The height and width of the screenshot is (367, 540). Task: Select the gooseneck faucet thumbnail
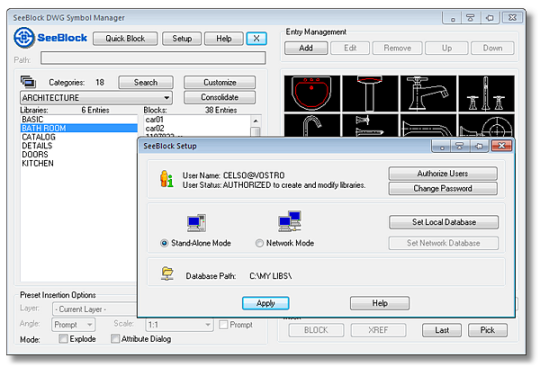(x=312, y=126)
